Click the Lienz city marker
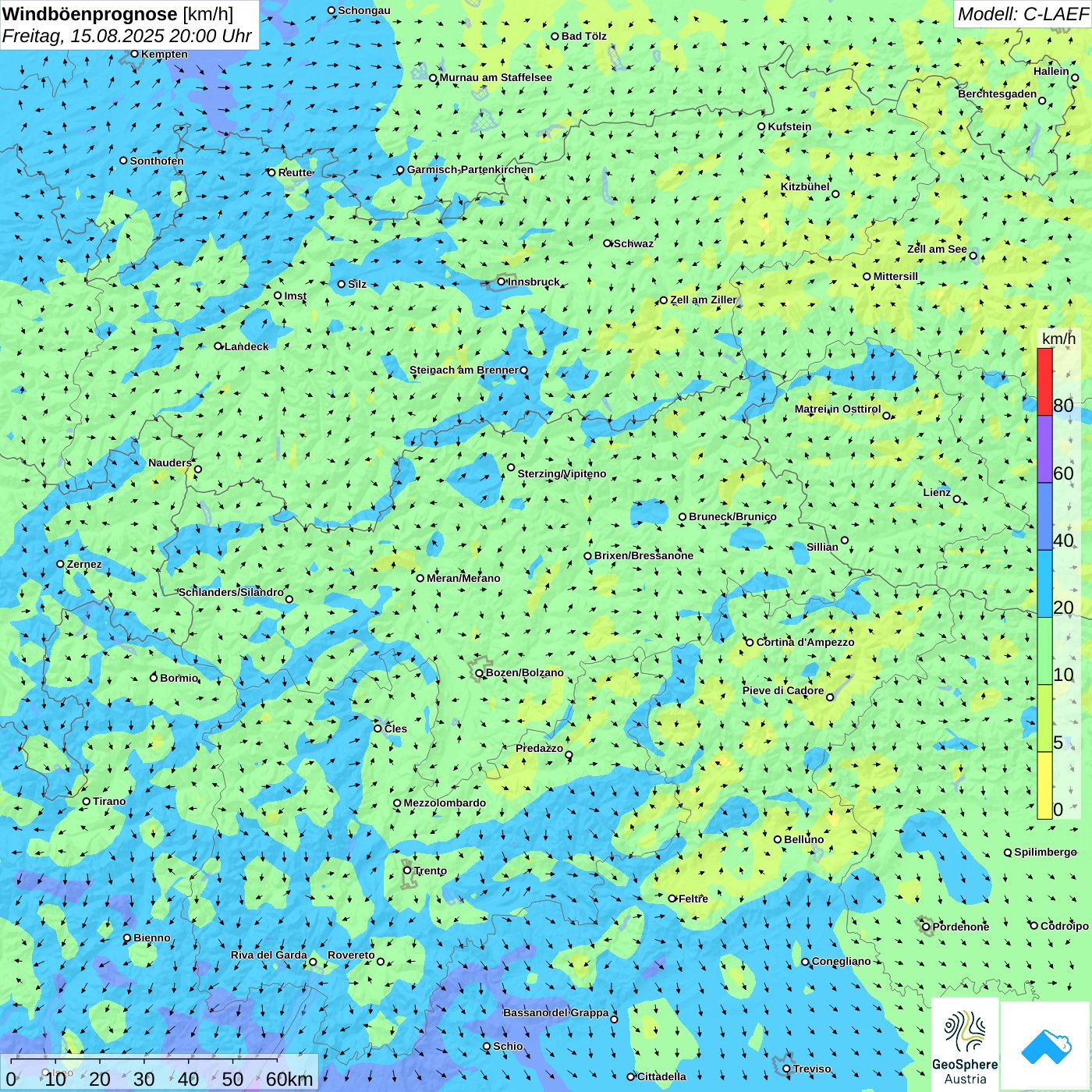The width and height of the screenshot is (1092, 1092). (x=957, y=499)
